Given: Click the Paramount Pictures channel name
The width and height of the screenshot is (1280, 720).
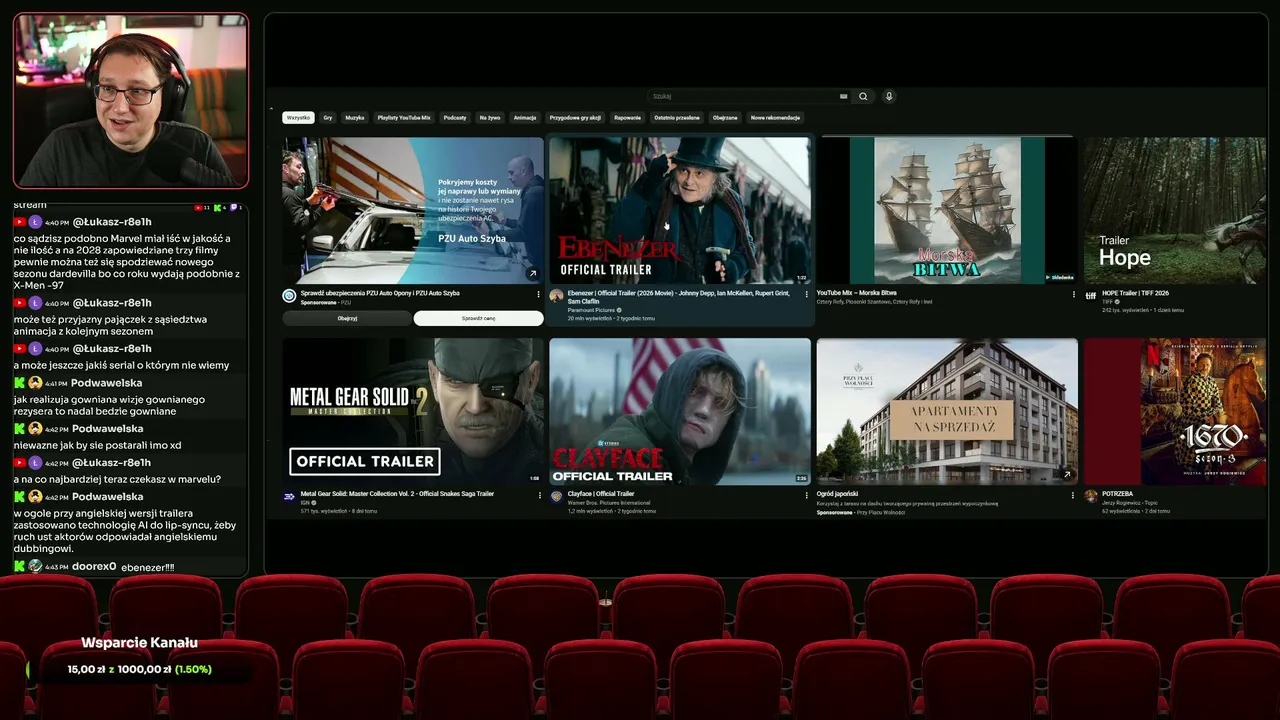Looking at the screenshot, I should coord(592,310).
